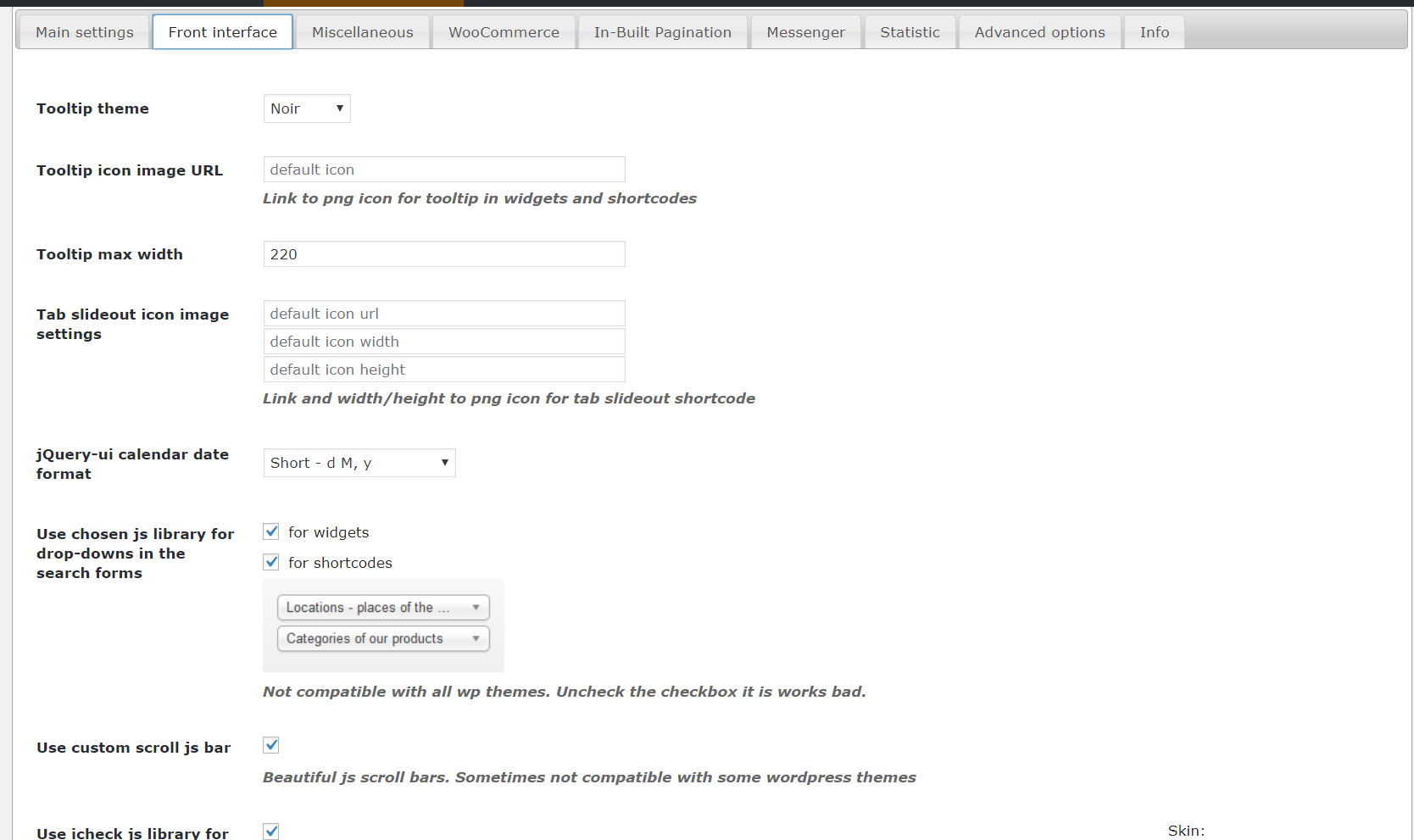Click 'Link to png icon for tooltip' hint
Viewport: 1414px width, 840px height.
tap(480, 198)
